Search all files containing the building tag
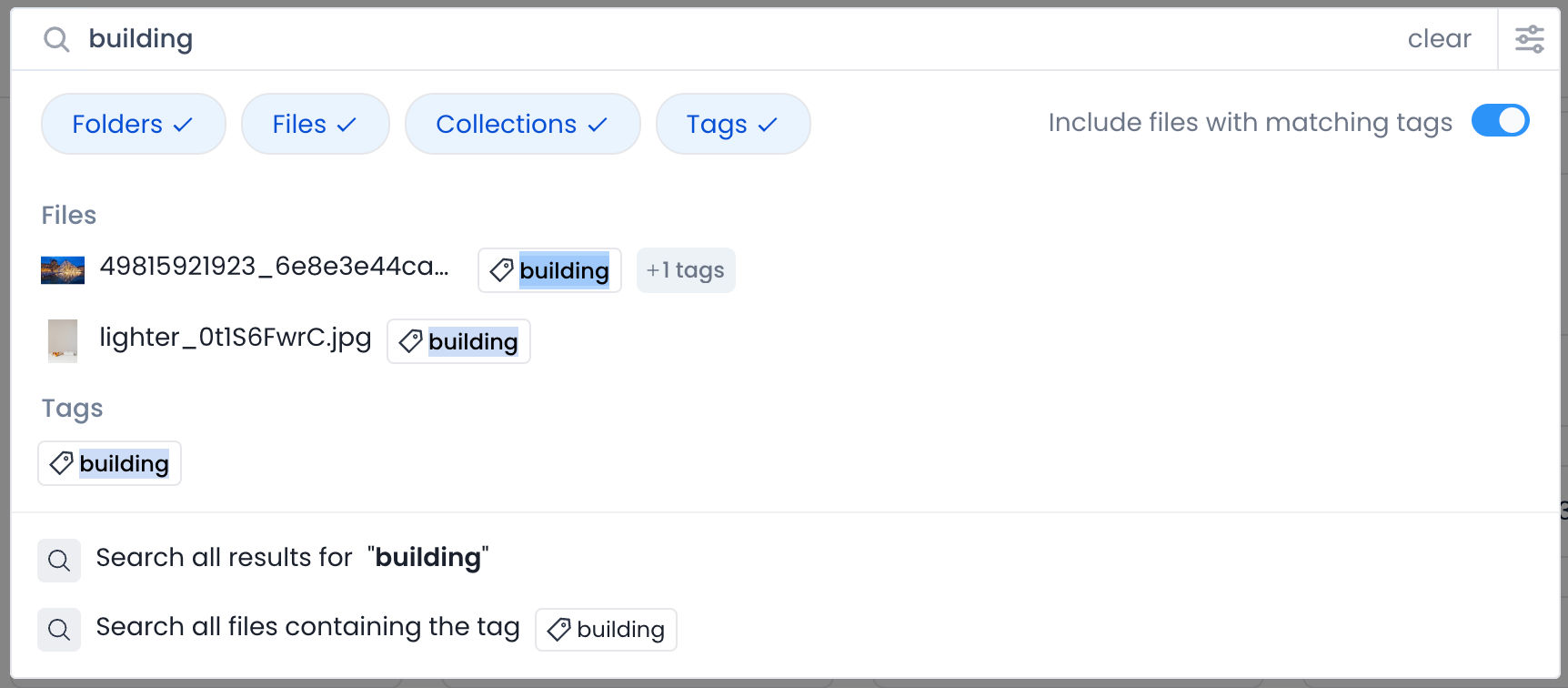This screenshot has width=1568, height=688. click(x=307, y=628)
